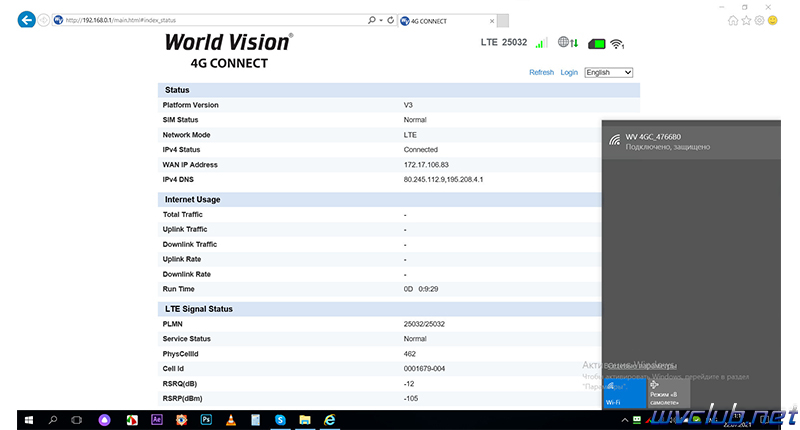This screenshot has width=800, height=430.
Task: Click the LTE signal strength bars icon
Action: pos(541,43)
